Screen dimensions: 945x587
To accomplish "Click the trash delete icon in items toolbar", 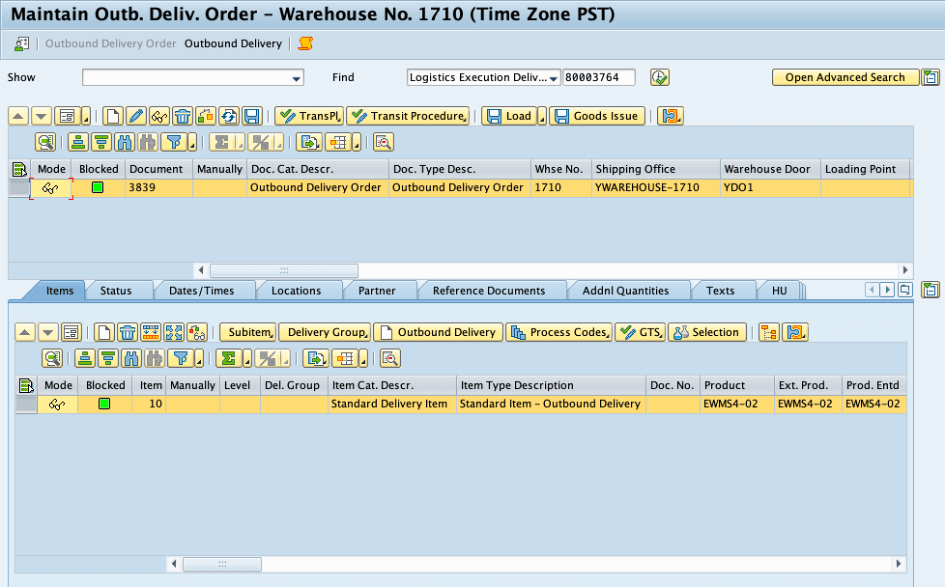I will point(127,332).
